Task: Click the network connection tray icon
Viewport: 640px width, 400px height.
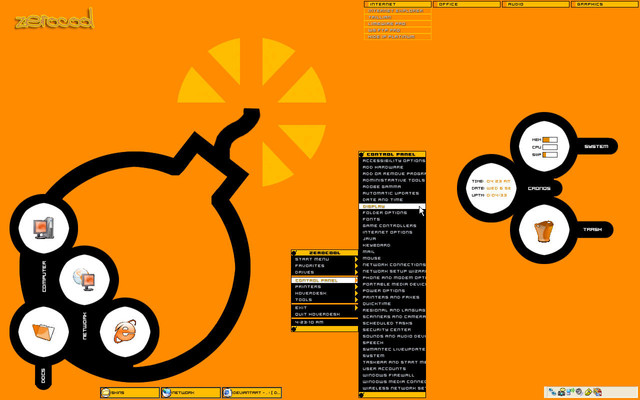Action: [552, 392]
